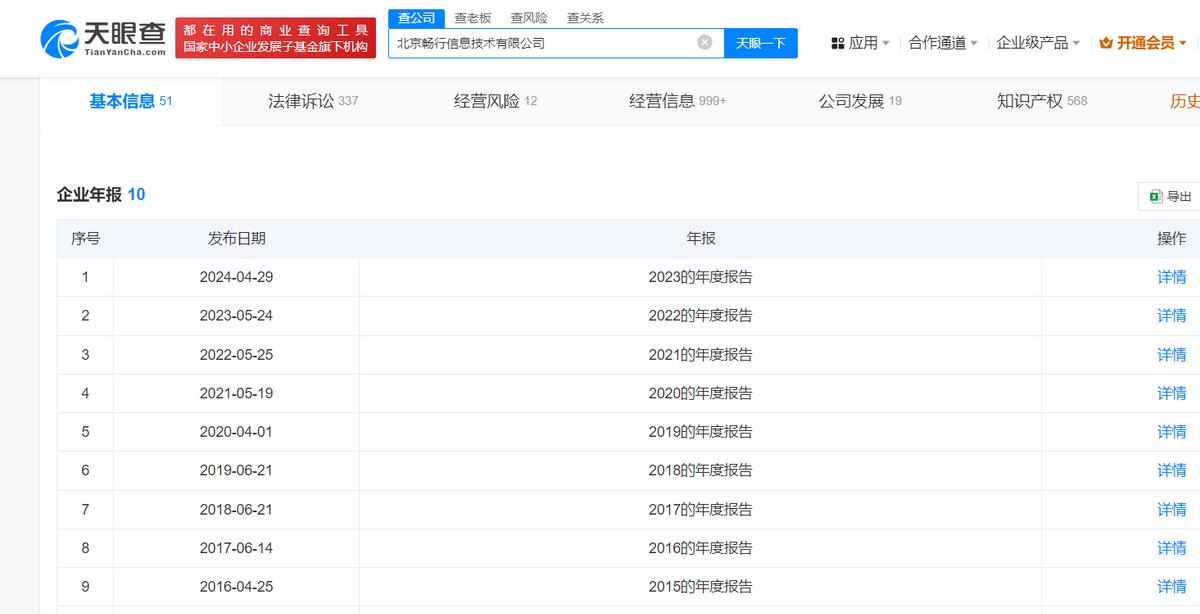1200x614 pixels.
Task: Open the 法律诉讼 337 tab
Action: coord(313,101)
